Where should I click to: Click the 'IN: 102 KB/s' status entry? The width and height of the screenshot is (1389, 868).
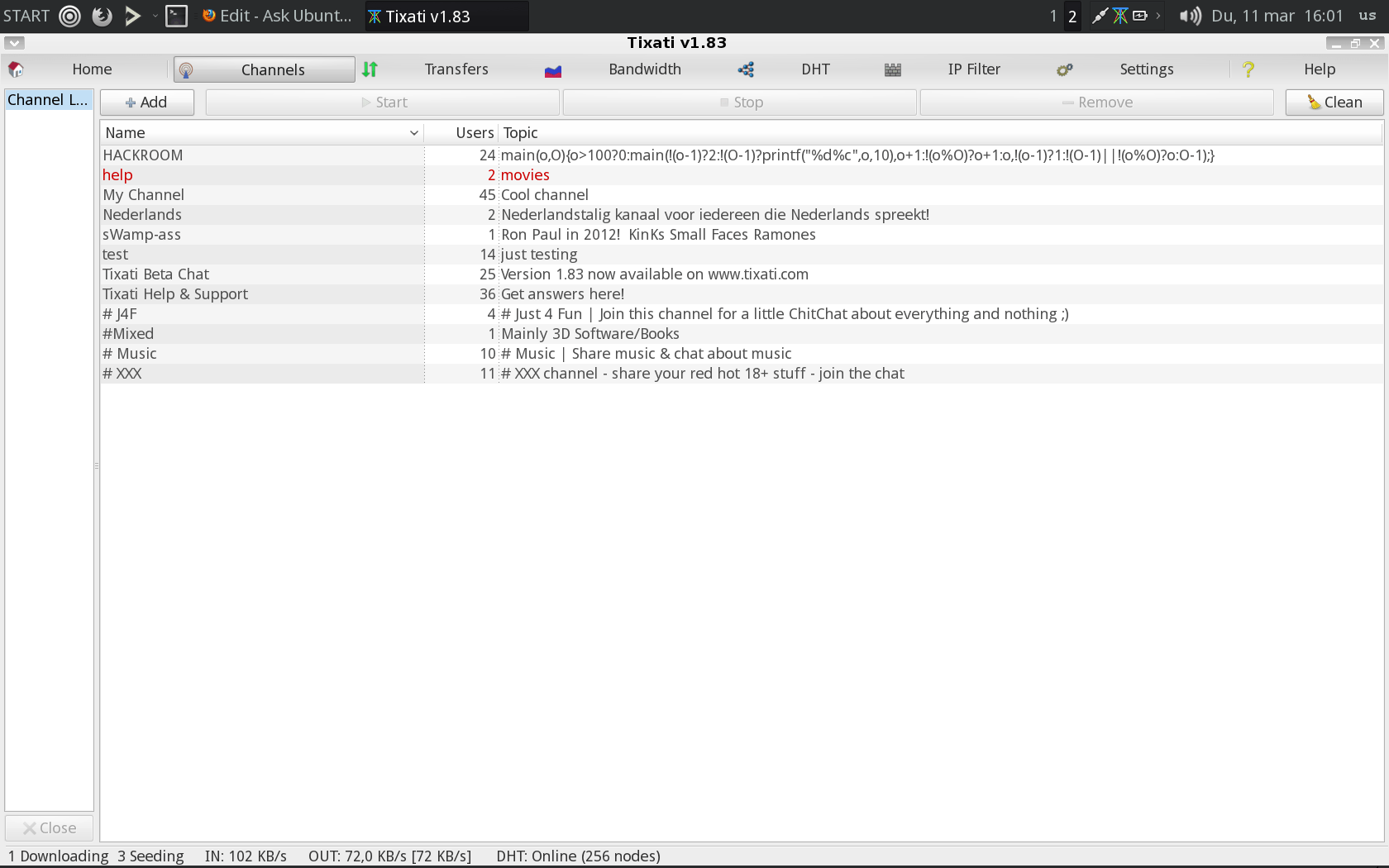[246, 856]
